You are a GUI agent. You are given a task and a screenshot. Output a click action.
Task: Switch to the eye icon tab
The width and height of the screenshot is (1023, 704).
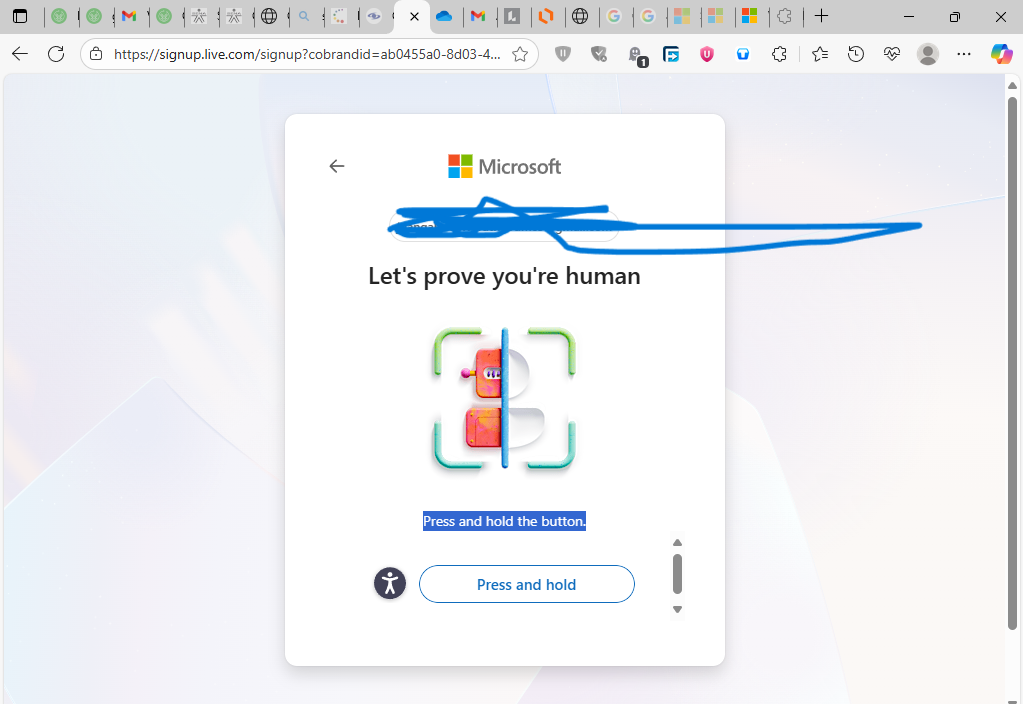pyautogui.click(x=374, y=16)
